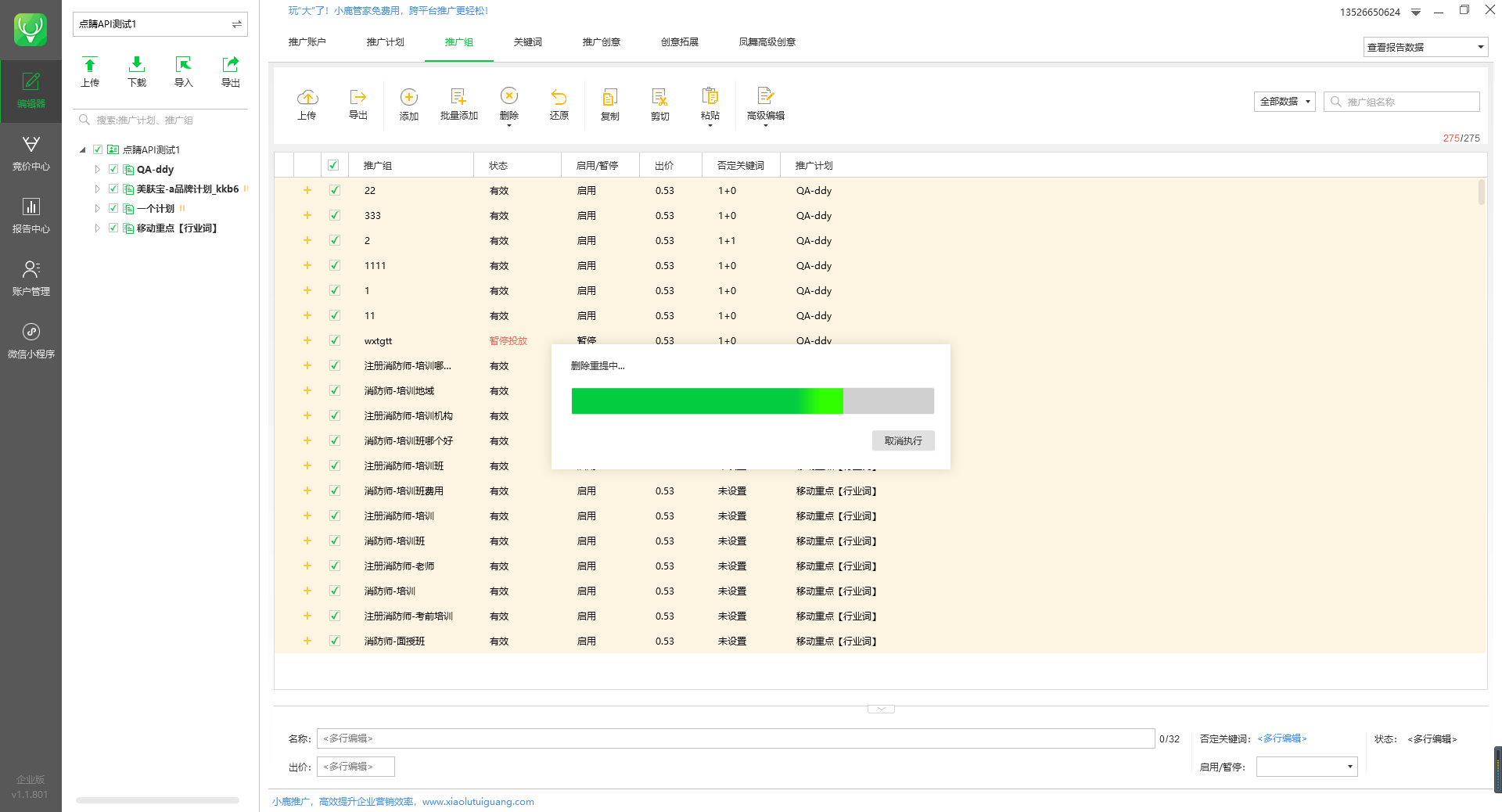Click the plus icon on row wxtgtt
The width and height of the screenshot is (1502, 812).
(x=307, y=340)
